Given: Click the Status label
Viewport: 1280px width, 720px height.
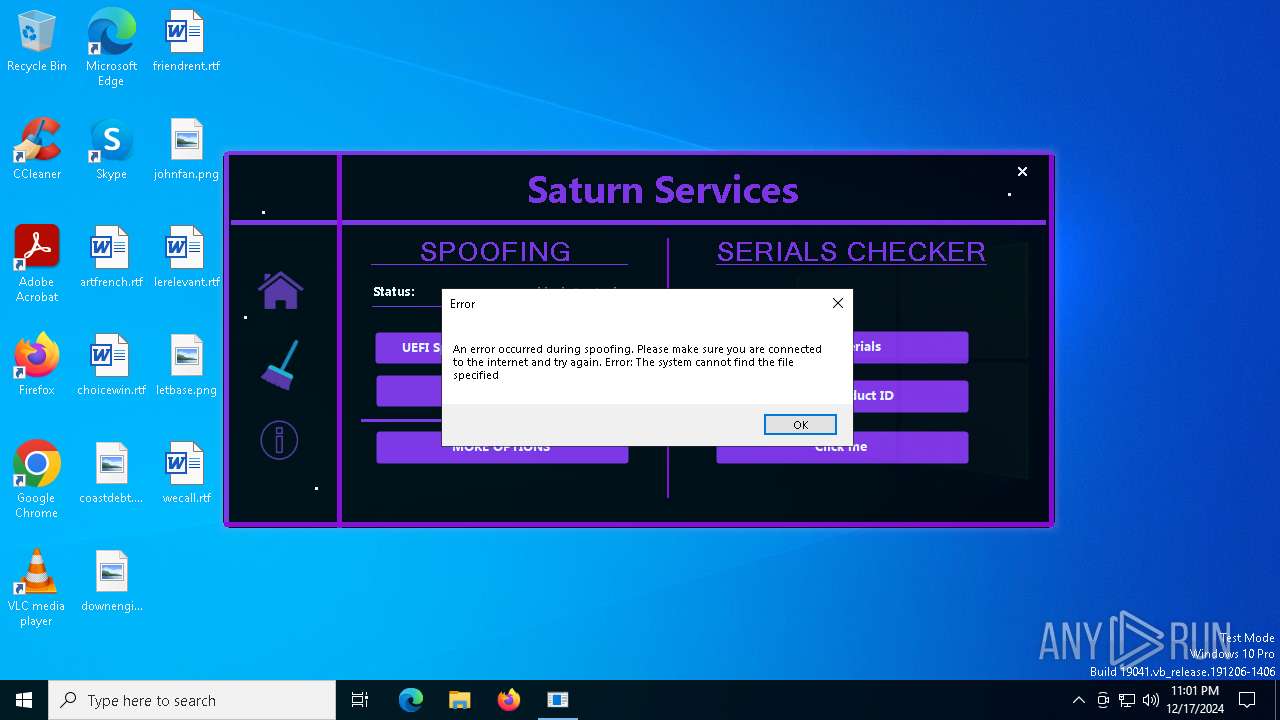Looking at the screenshot, I should 394,292.
